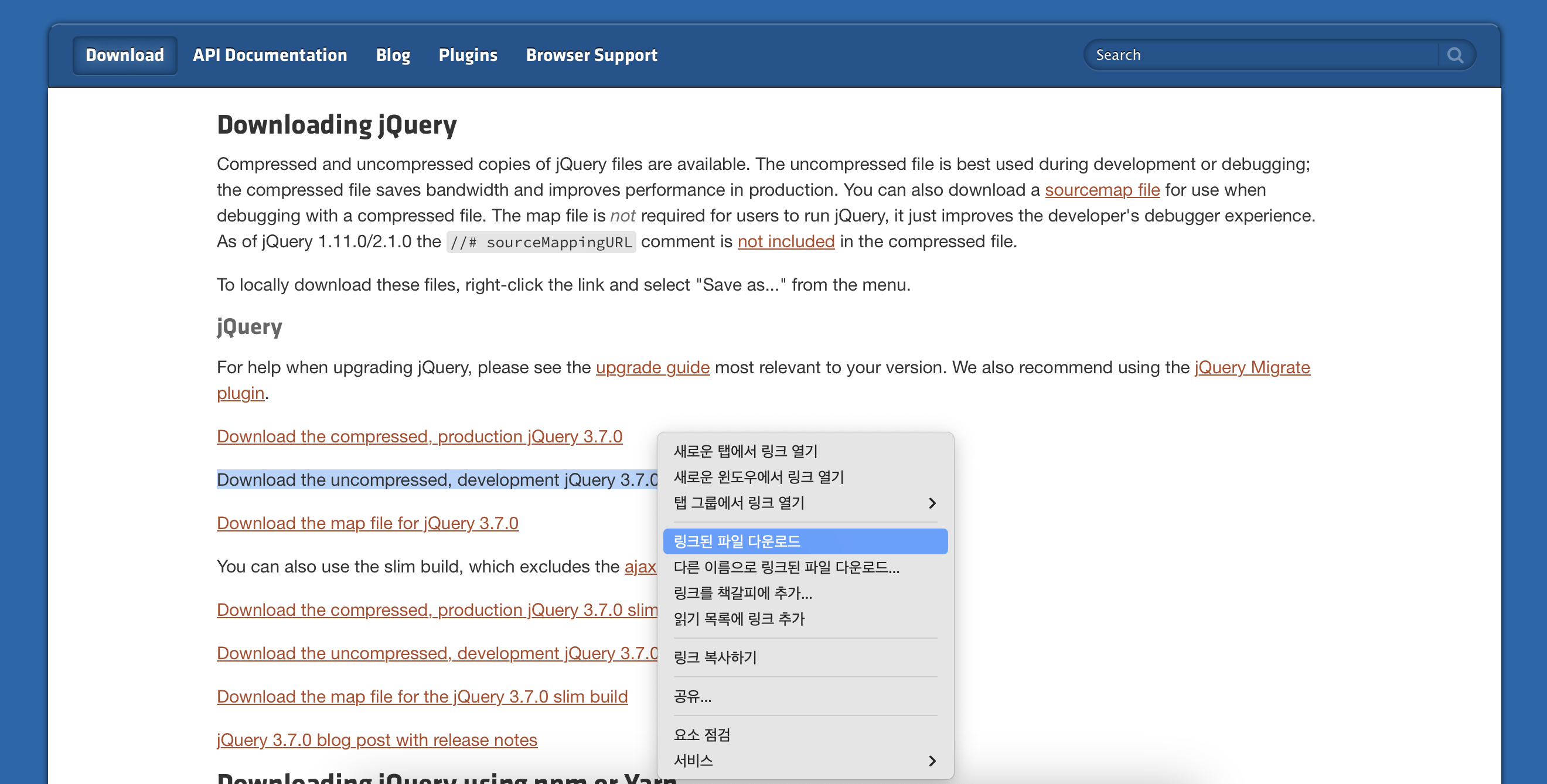Click the search magnifier icon

click(x=1454, y=55)
